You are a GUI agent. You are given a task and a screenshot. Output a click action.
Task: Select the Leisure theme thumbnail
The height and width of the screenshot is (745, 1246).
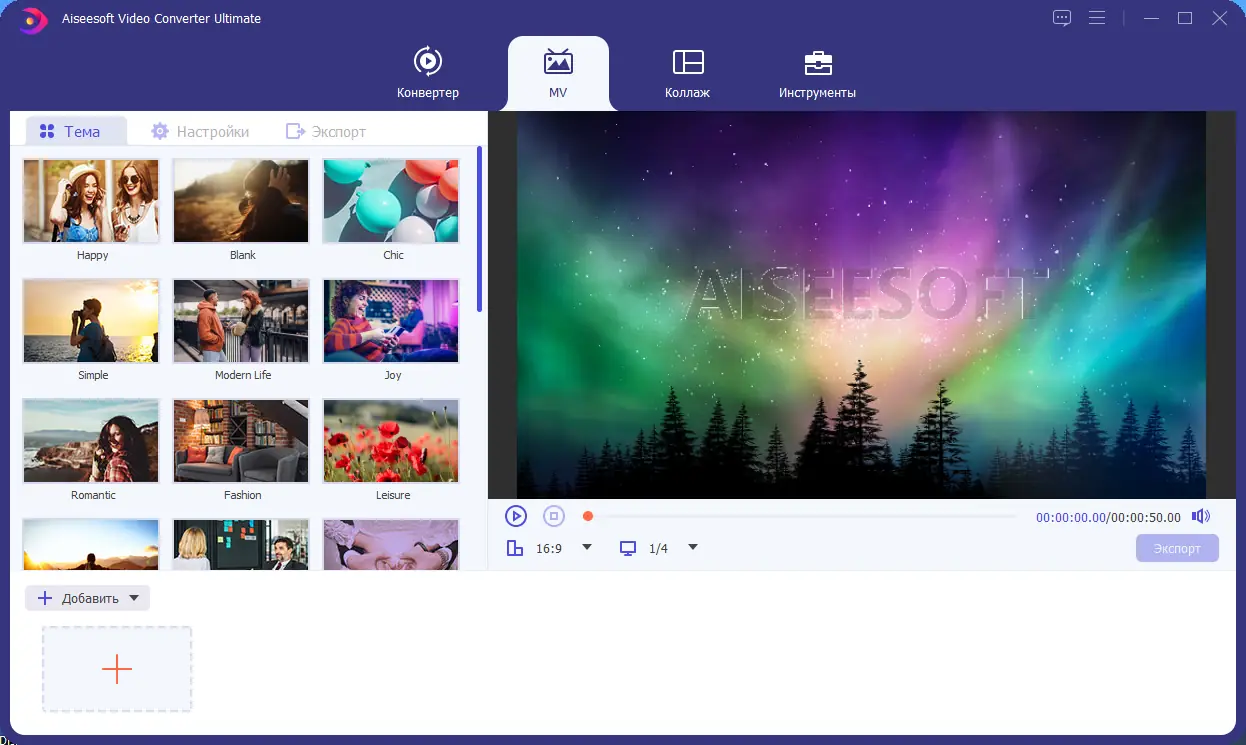point(391,441)
